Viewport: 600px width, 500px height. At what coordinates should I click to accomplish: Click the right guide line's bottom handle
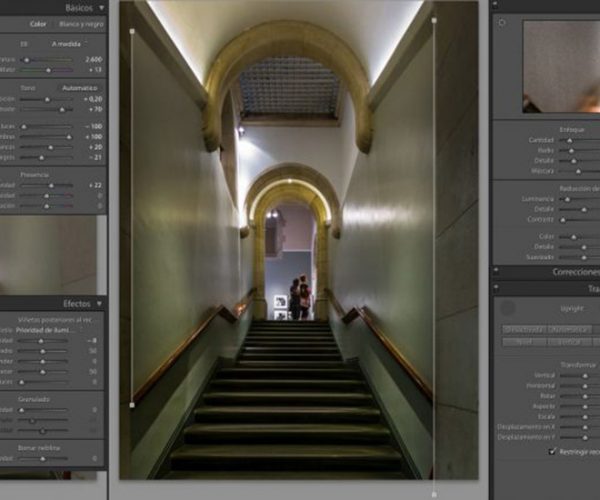(434, 495)
